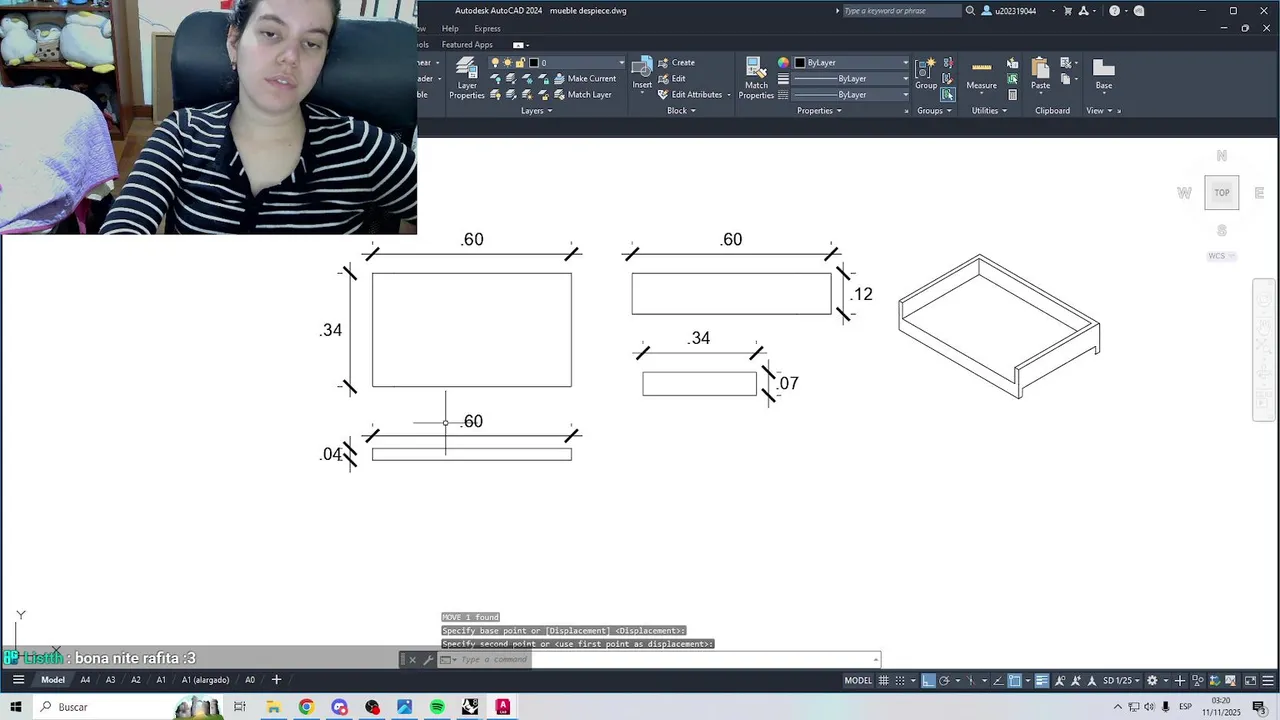The height and width of the screenshot is (720, 1280).
Task: Toggle isometric drafting in status bar
Action: point(971,681)
